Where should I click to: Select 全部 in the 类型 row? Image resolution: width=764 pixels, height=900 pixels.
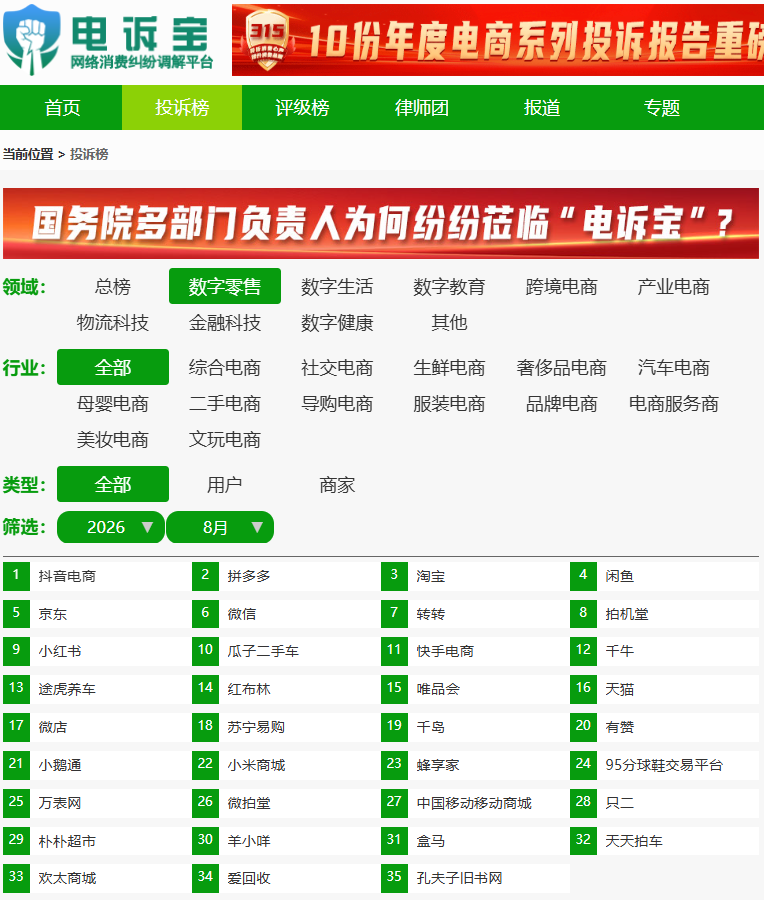coord(113,484)
